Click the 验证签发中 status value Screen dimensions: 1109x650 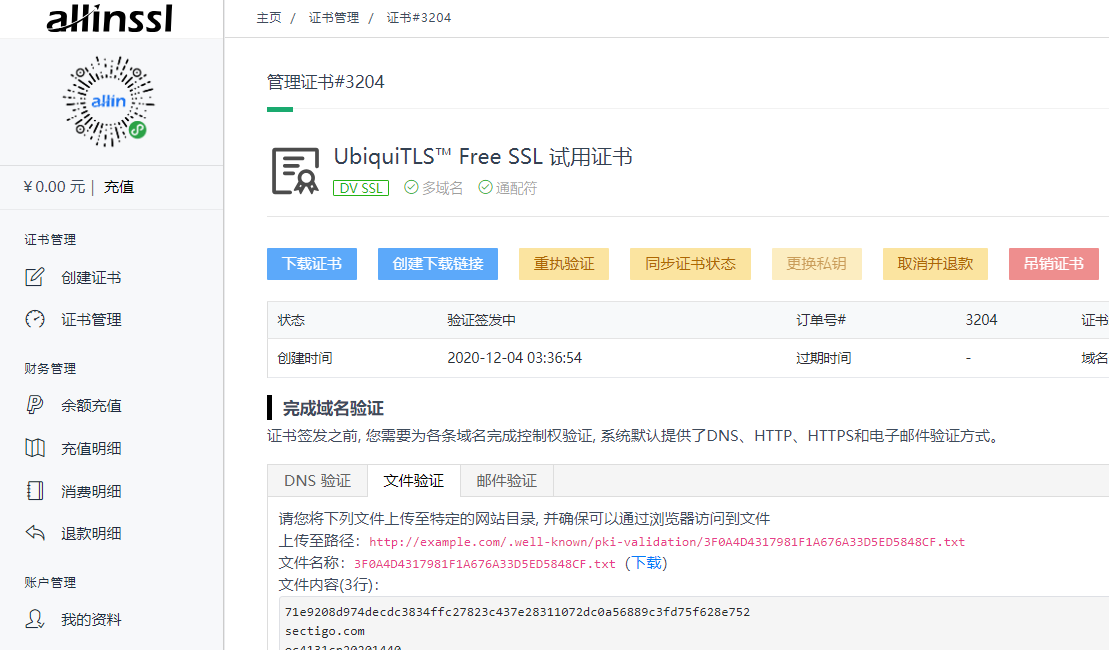click(481, 320)
